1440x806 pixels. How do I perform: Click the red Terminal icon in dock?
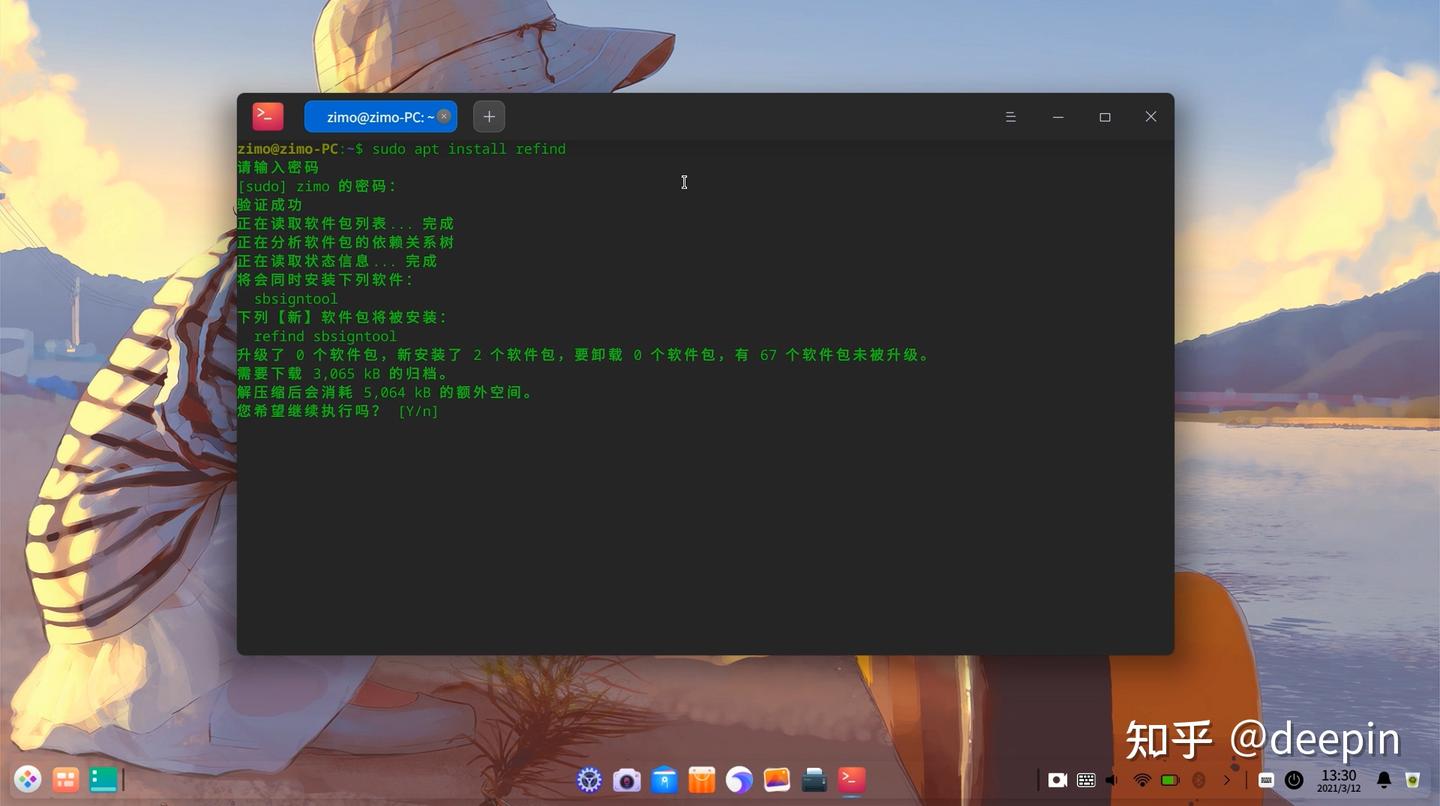pos(852,780)
